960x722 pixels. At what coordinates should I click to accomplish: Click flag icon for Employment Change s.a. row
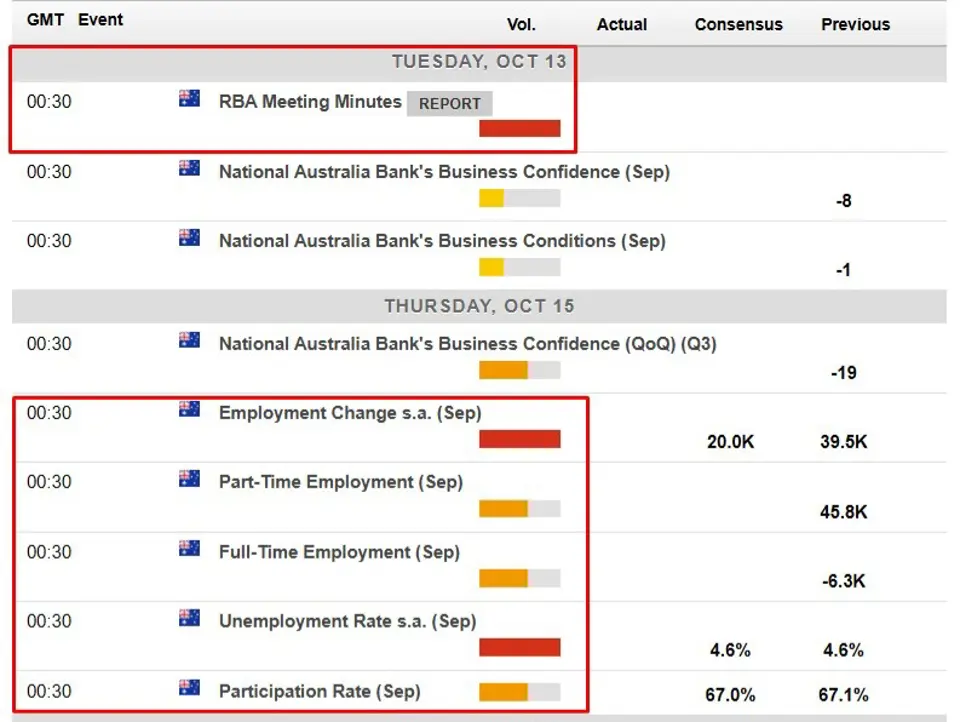point(189,409)
